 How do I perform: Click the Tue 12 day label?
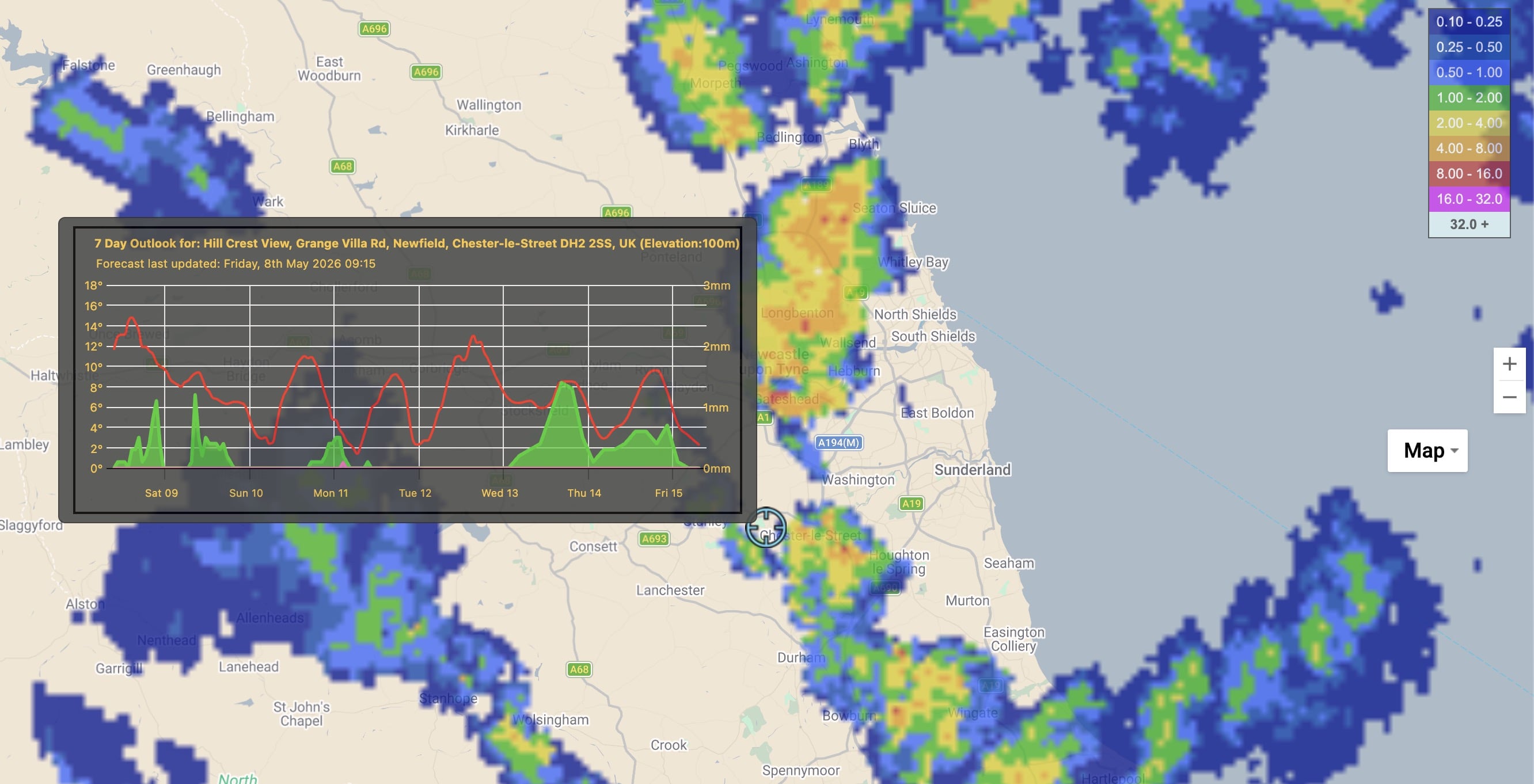(x=415, y=493)
